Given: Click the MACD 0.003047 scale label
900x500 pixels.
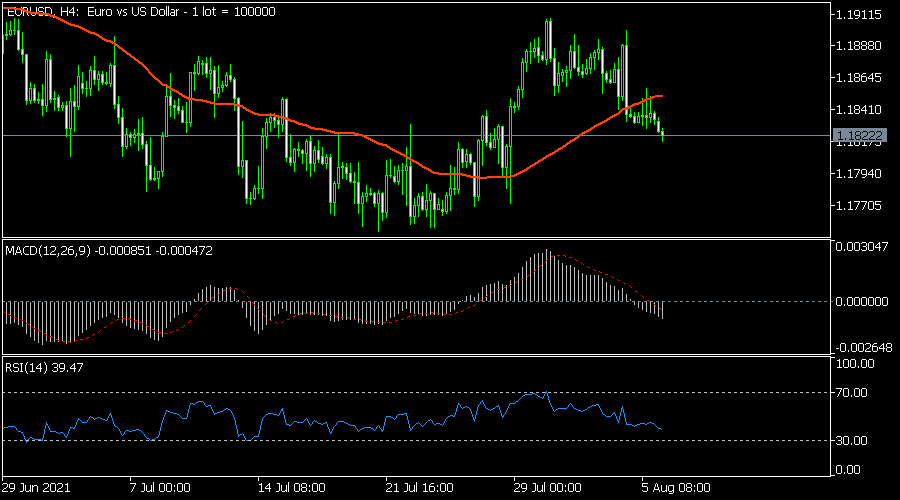Looking at the screenshot, I should pos(862,246).
